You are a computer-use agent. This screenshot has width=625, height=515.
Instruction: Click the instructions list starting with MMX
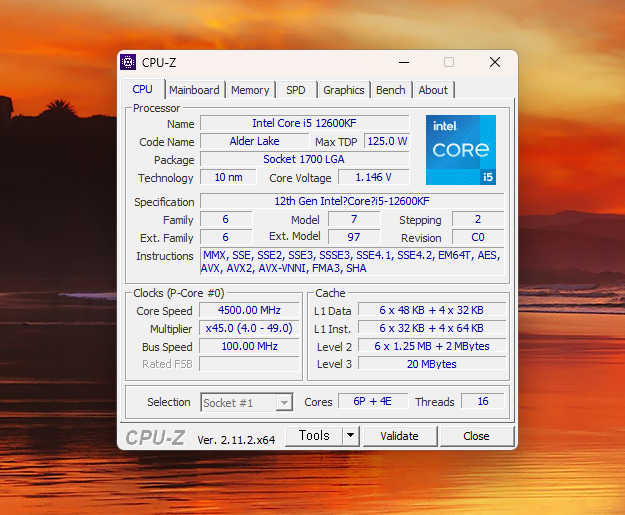pyautogui.click(x=352, y=261)
